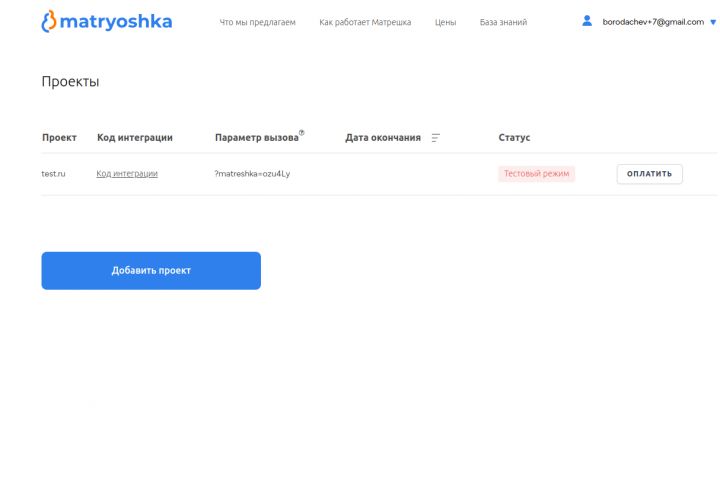Click the Статус column header
720x480 pixels.
514,138
